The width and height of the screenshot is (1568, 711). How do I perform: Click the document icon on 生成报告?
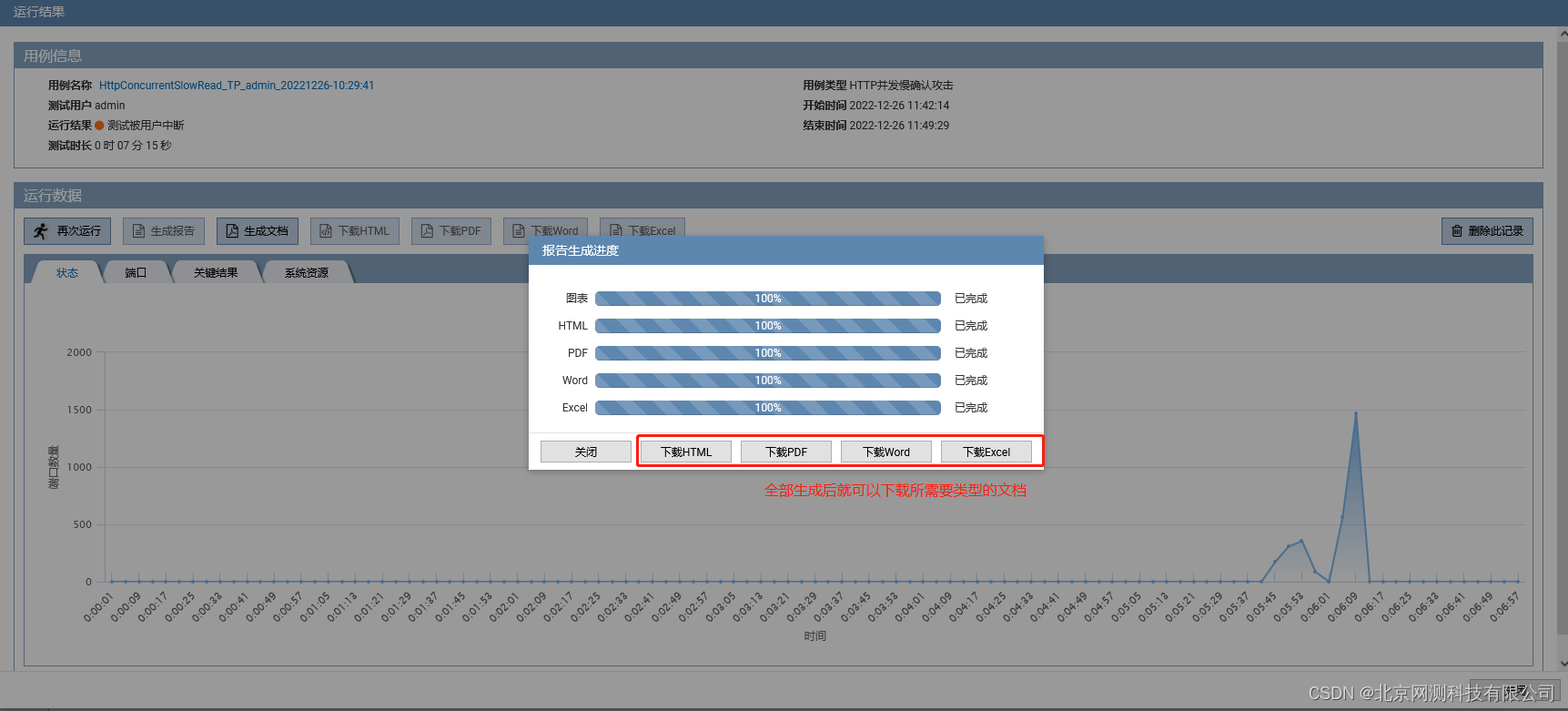139,231
